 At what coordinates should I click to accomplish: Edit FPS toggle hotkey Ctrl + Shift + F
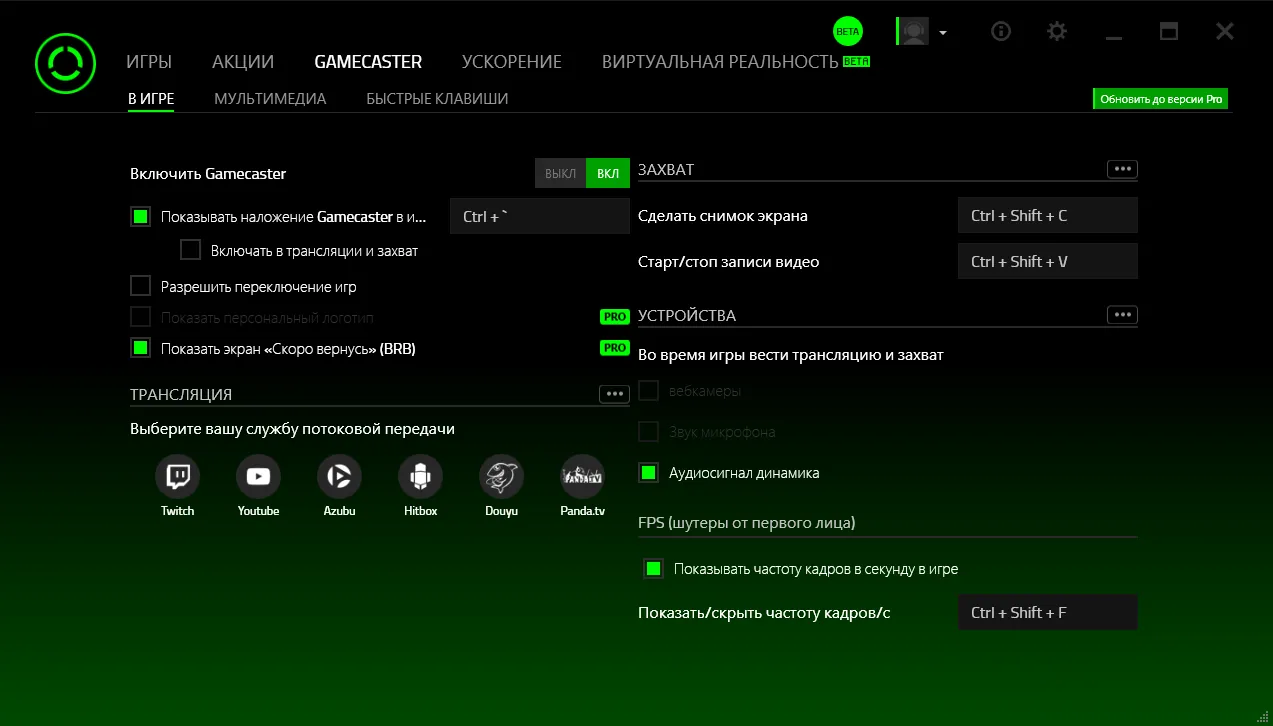pos(1048,612)
